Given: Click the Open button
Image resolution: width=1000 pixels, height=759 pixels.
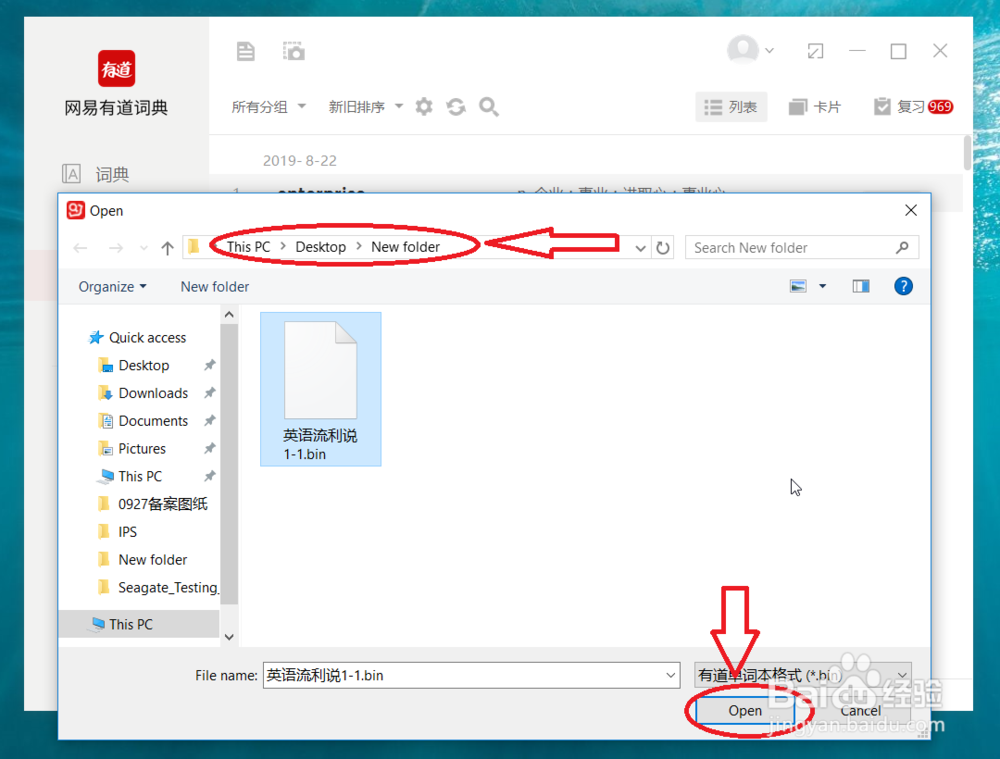Looking at the screenshot, I should (745, 710).
